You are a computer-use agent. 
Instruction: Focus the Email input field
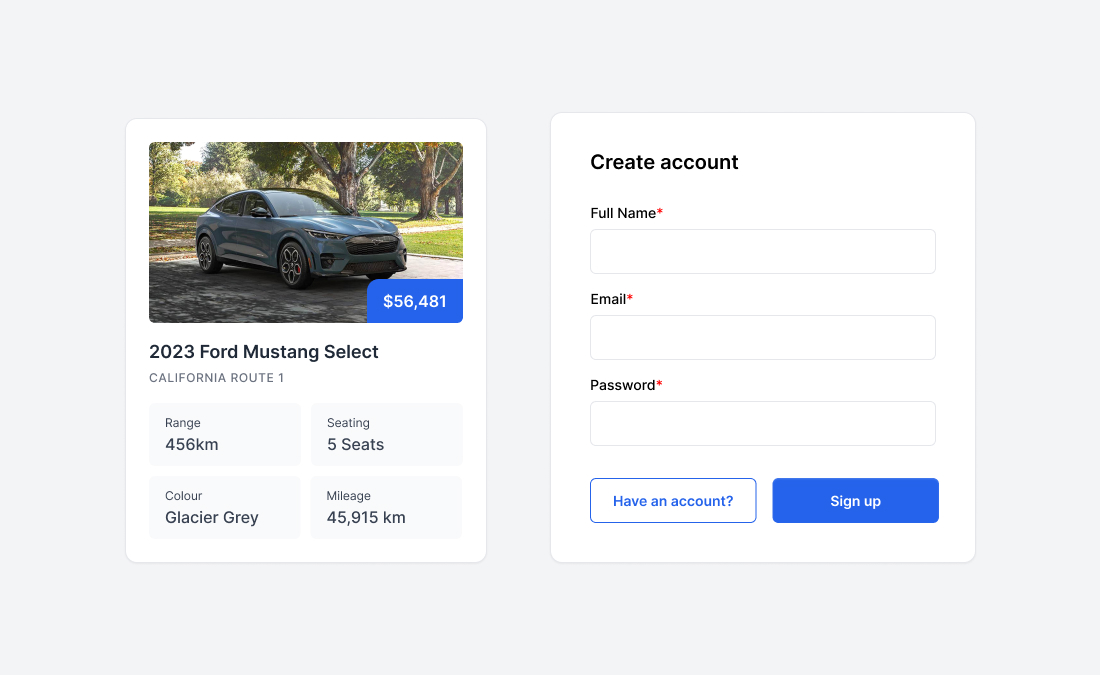coord(763,338)
